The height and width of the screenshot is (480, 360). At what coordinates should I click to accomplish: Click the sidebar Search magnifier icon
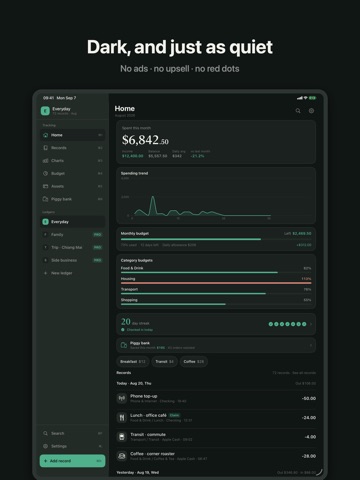click(46, 433)
